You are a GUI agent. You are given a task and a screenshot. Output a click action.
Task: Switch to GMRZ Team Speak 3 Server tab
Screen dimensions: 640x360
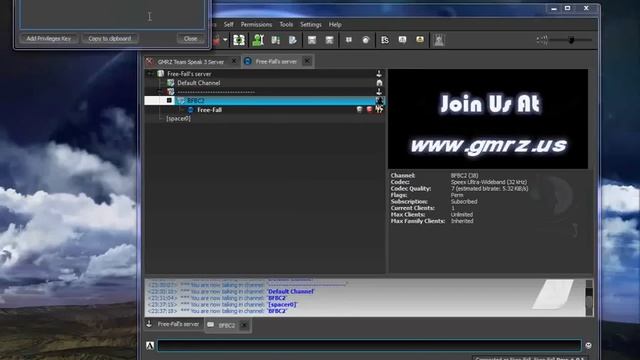coord(191,62)
